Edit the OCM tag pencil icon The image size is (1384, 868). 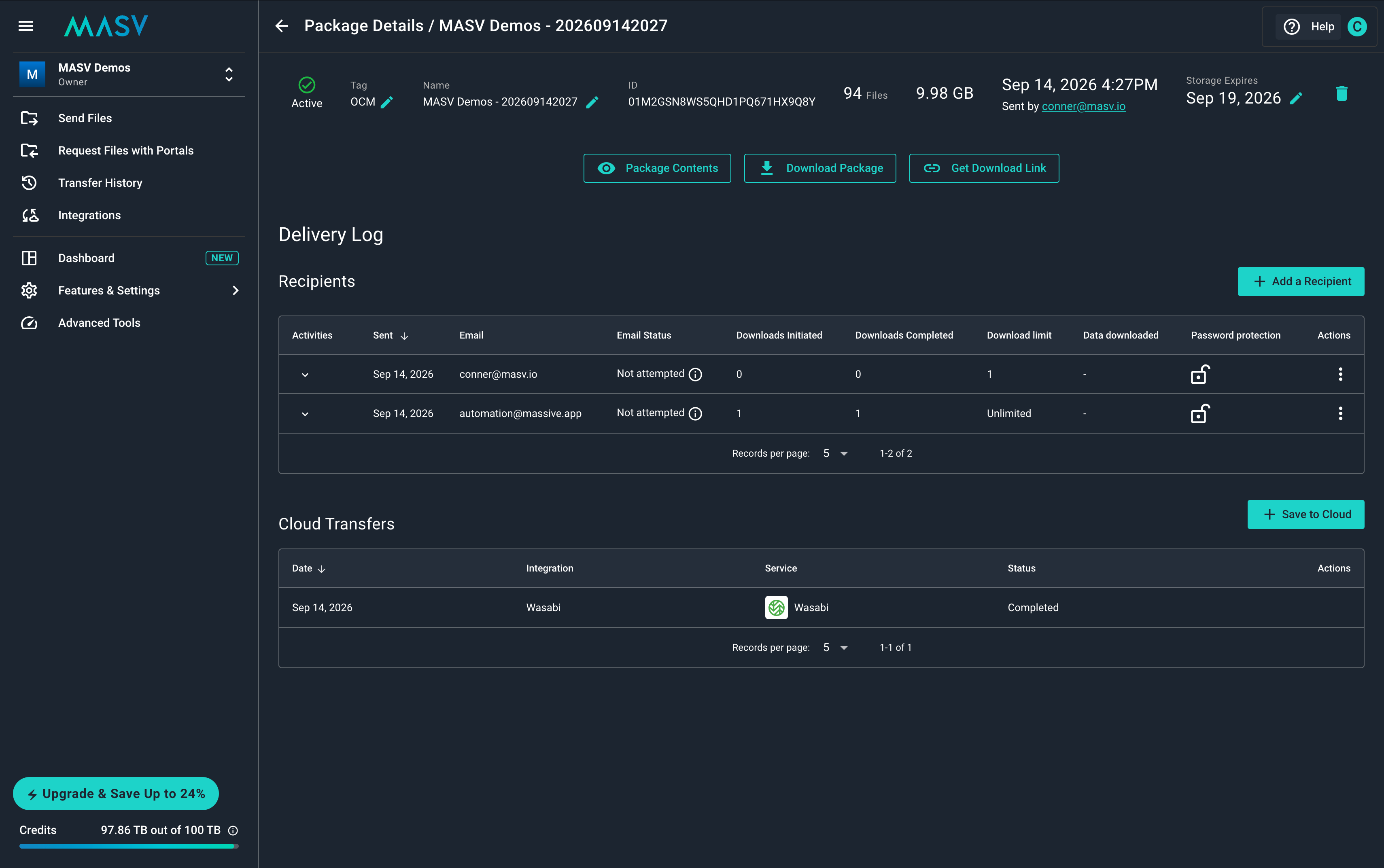(x=387, y=102)
